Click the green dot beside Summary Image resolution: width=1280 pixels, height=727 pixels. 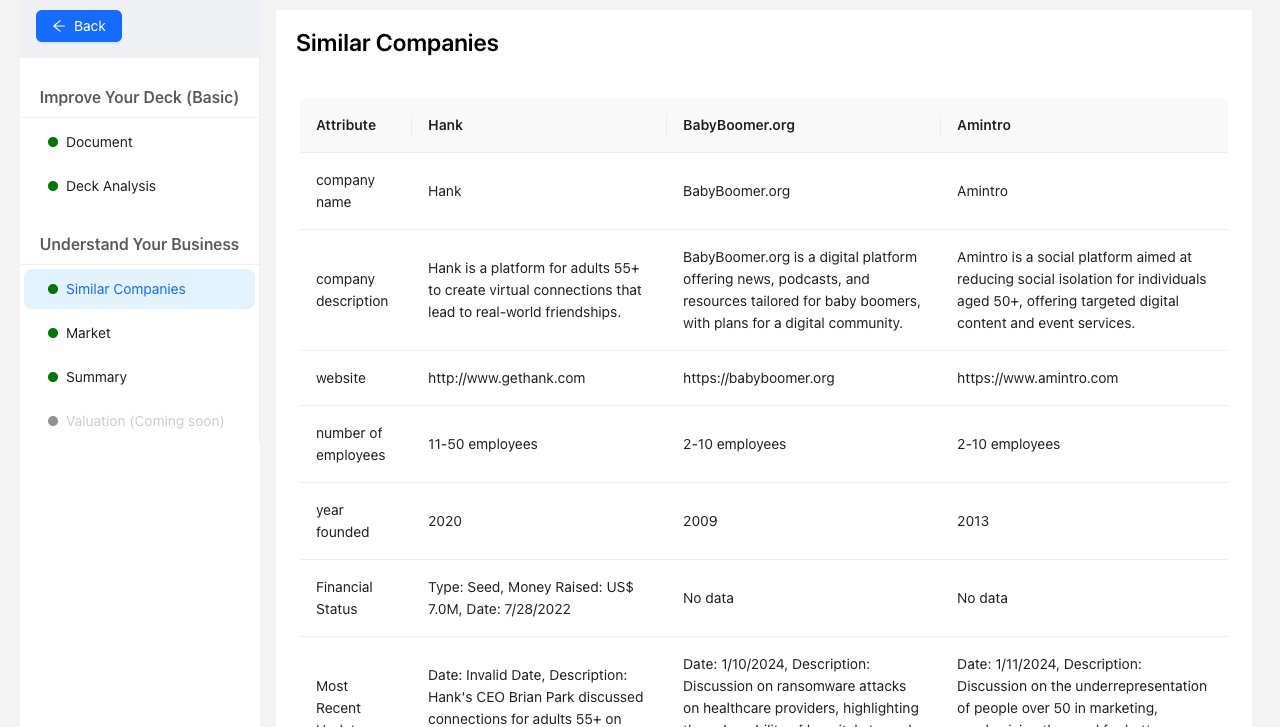coord(53,377)
